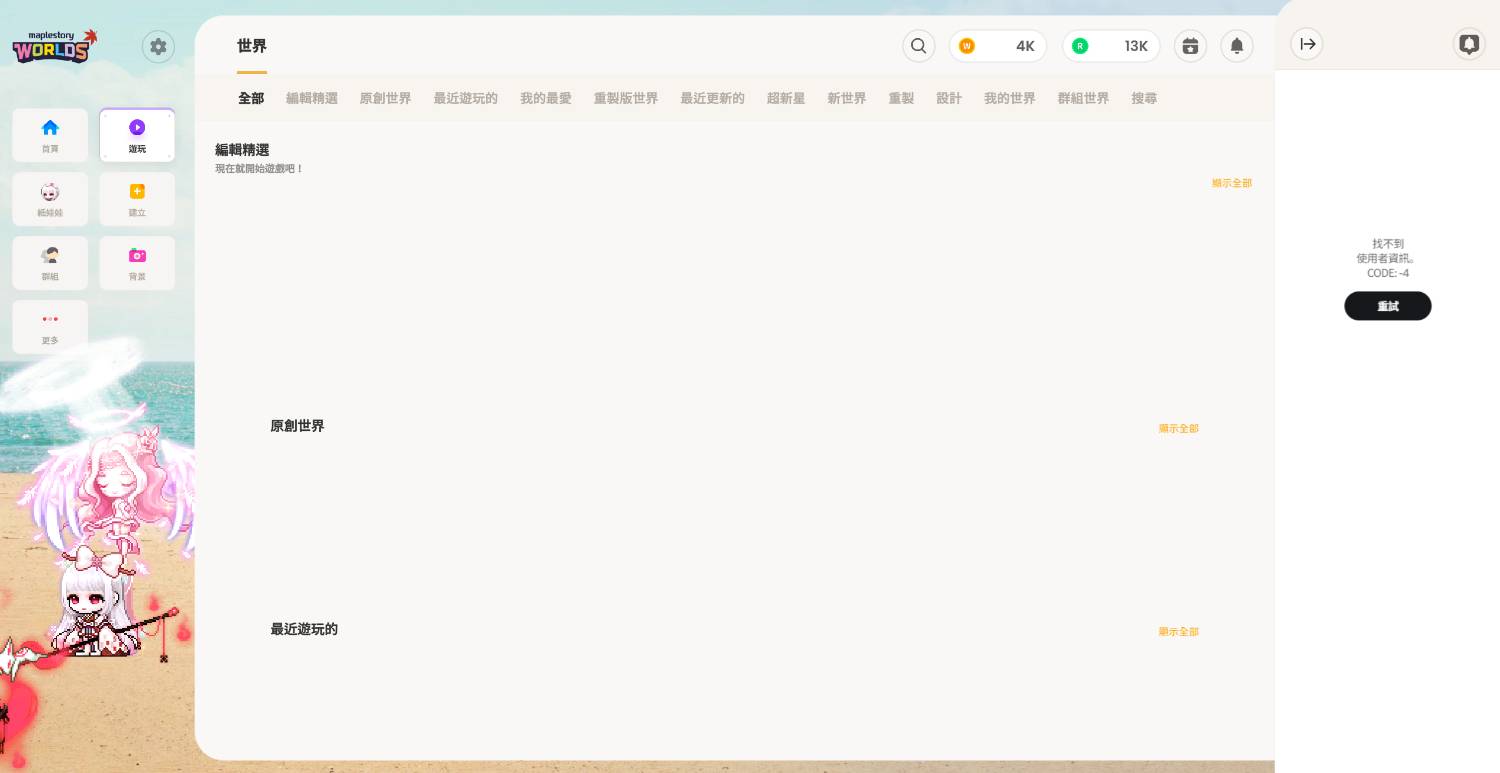Select the 全部 tab
The height and width of the screenshot is (773, 1500).
coord(251,98)
